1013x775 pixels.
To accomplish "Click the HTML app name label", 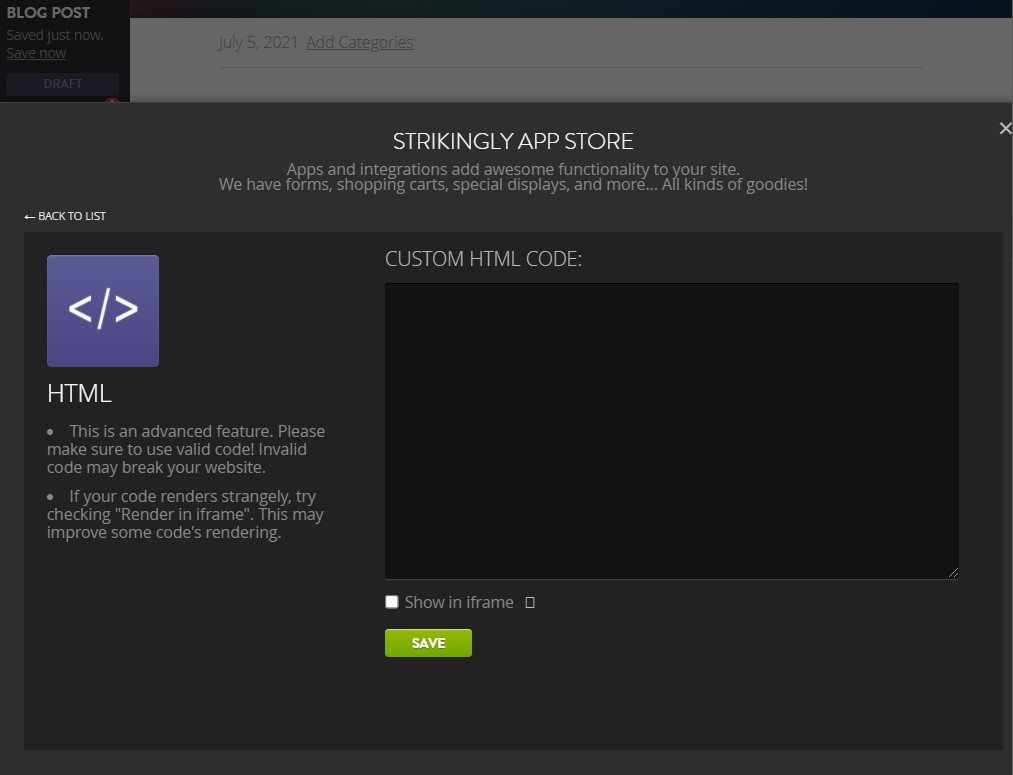I will [78, 393].
